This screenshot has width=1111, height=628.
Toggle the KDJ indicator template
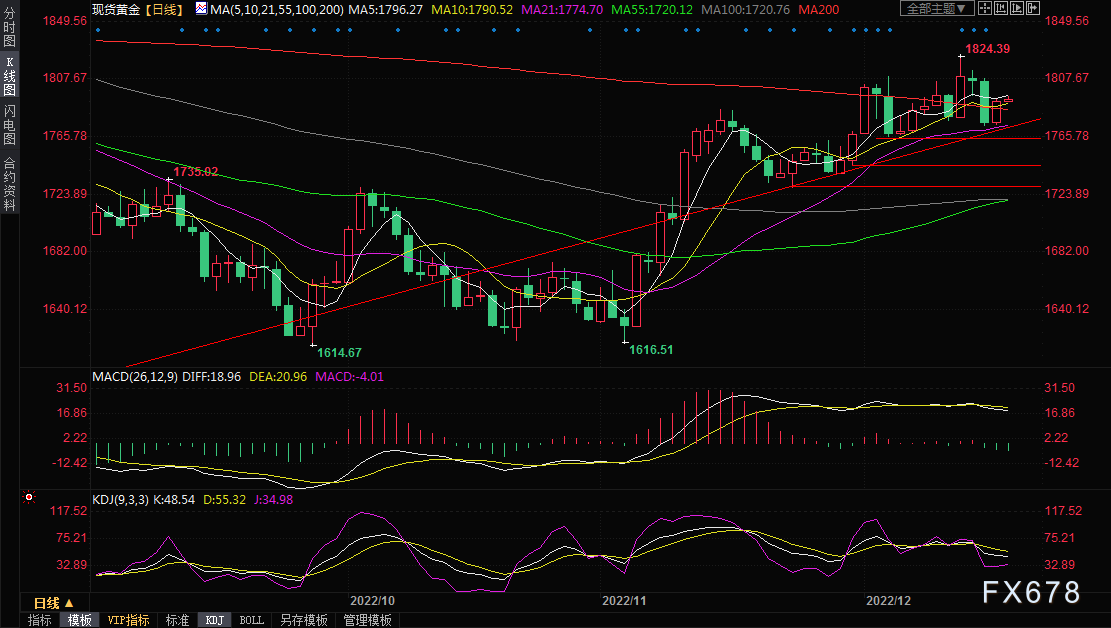coord(214,620)
